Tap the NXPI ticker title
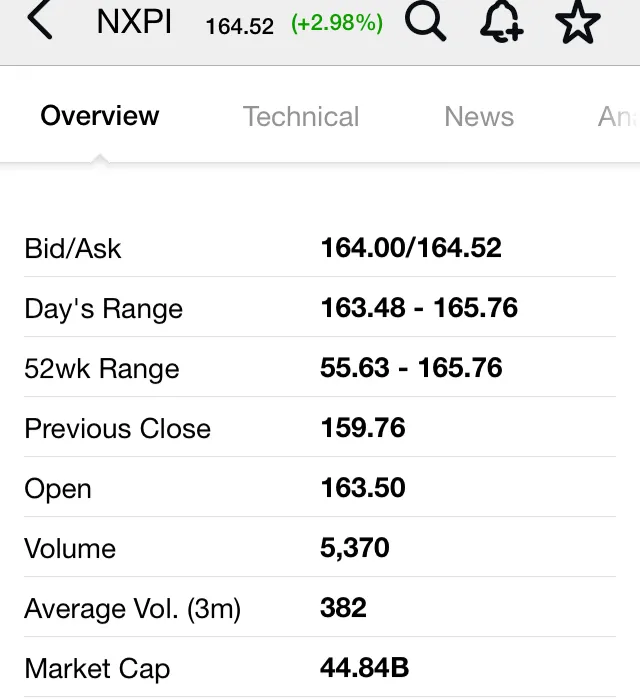Screen dimensions: 640x699 [x=134, y=22]
